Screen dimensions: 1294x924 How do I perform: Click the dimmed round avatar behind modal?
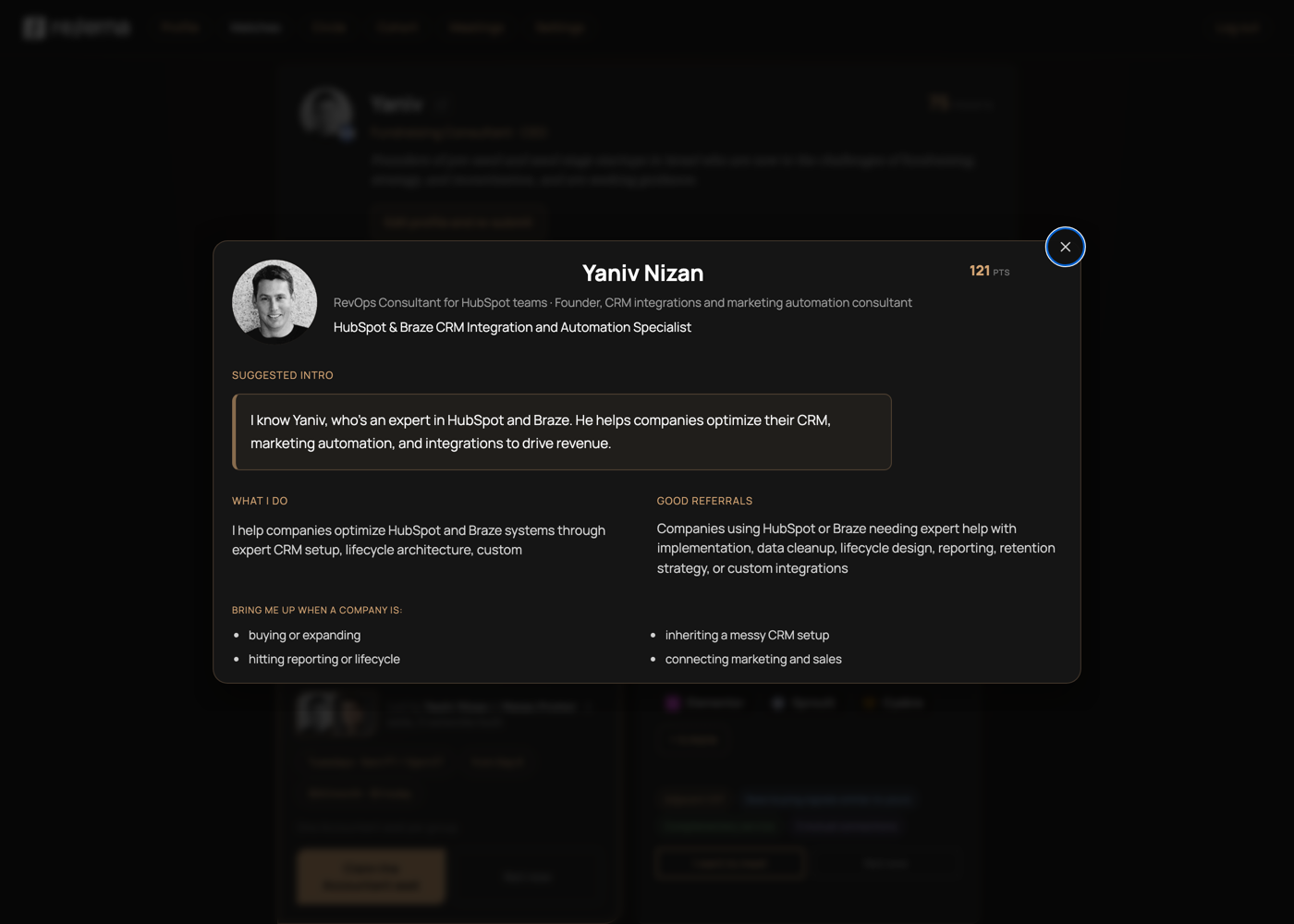click(x=326, y=113)
